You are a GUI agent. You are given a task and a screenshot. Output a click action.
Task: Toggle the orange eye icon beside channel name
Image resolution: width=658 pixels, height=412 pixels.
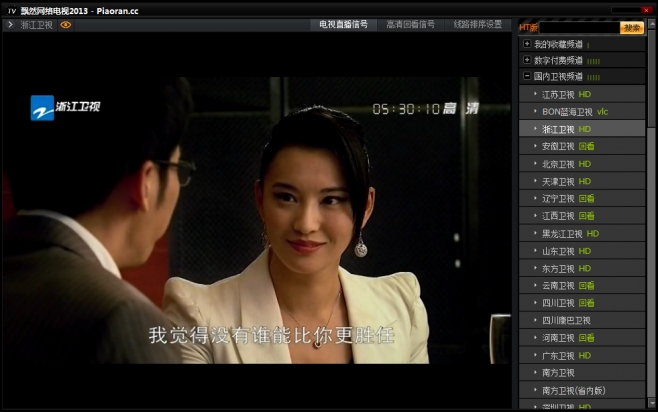coord(65,25)
